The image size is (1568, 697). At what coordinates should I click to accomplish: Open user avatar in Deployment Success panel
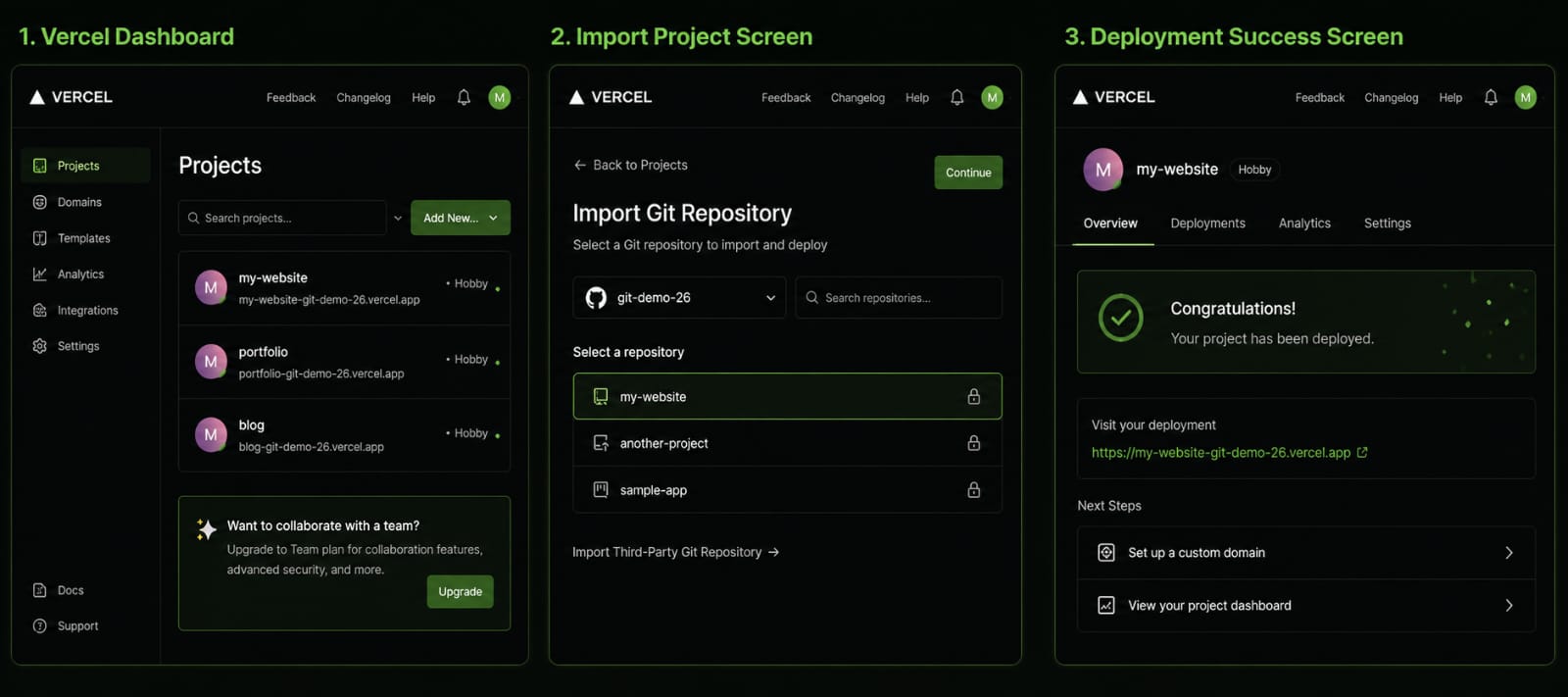[1526, 97]
